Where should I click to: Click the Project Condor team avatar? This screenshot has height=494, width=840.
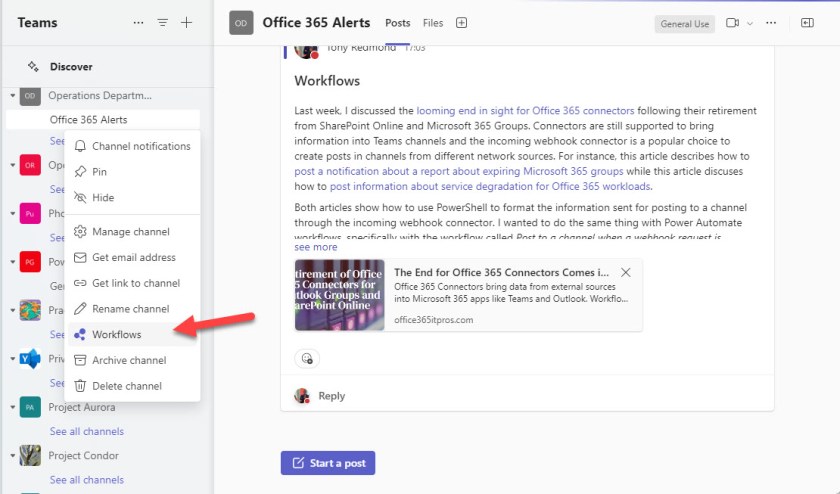click(30, 455)
